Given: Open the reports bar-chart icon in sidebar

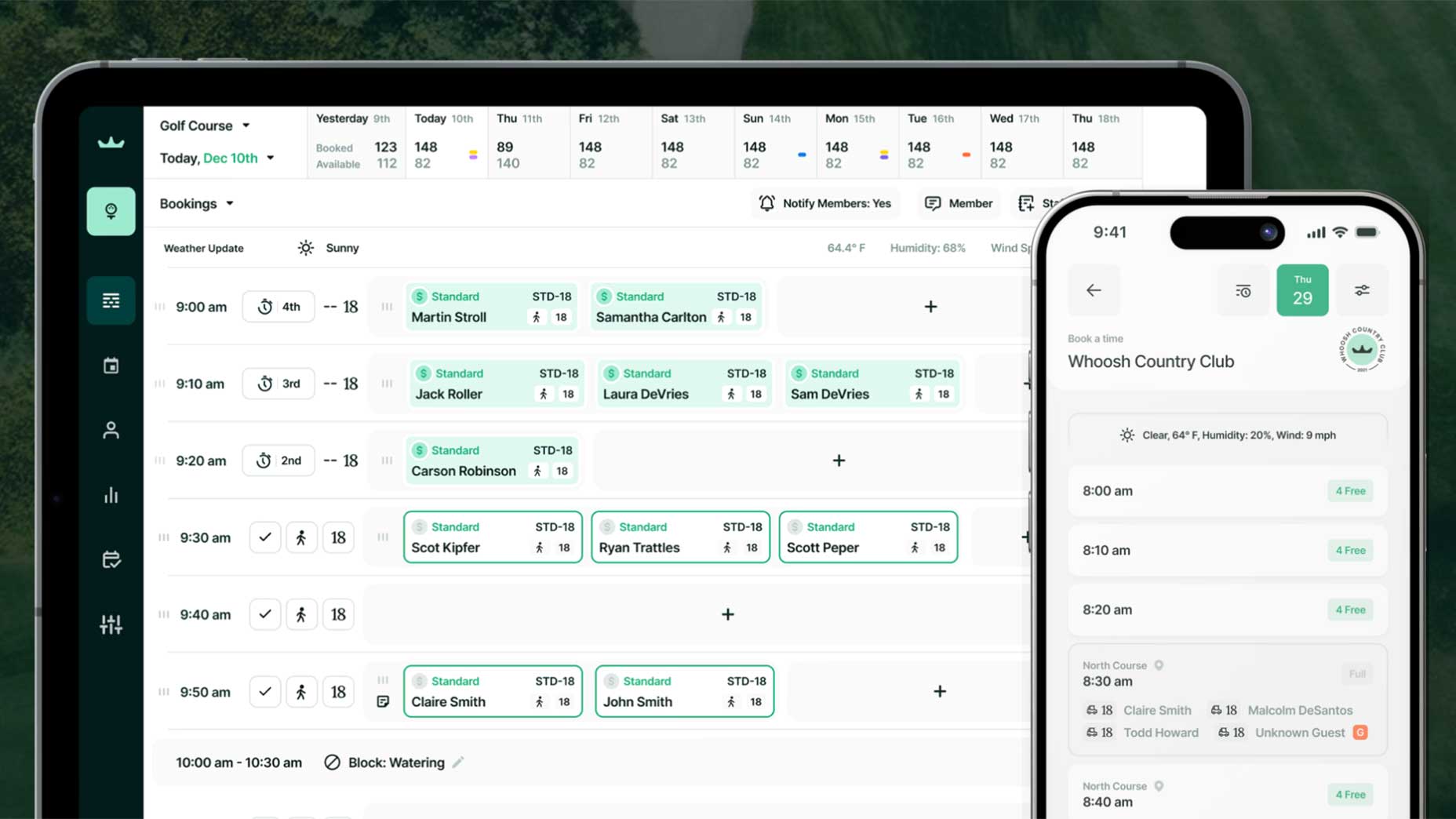Looking at the screenshot, I should pyautogui.click(x=111, y=494).
